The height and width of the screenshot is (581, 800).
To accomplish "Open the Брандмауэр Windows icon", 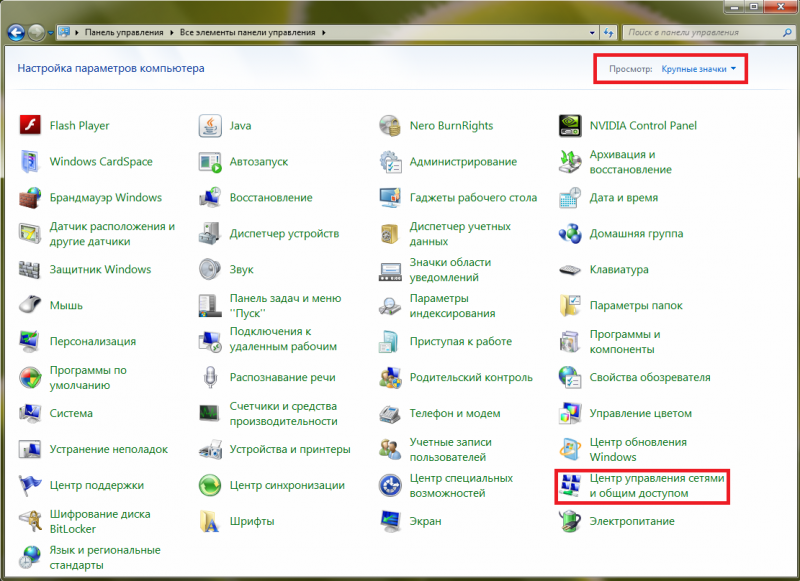I will tap(30, 197).
